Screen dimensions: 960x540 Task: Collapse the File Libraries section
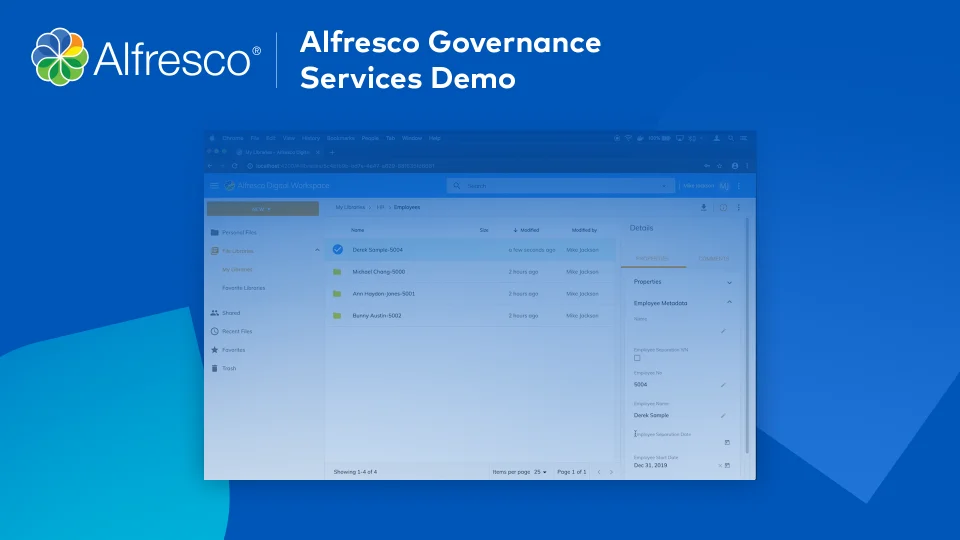317,251
